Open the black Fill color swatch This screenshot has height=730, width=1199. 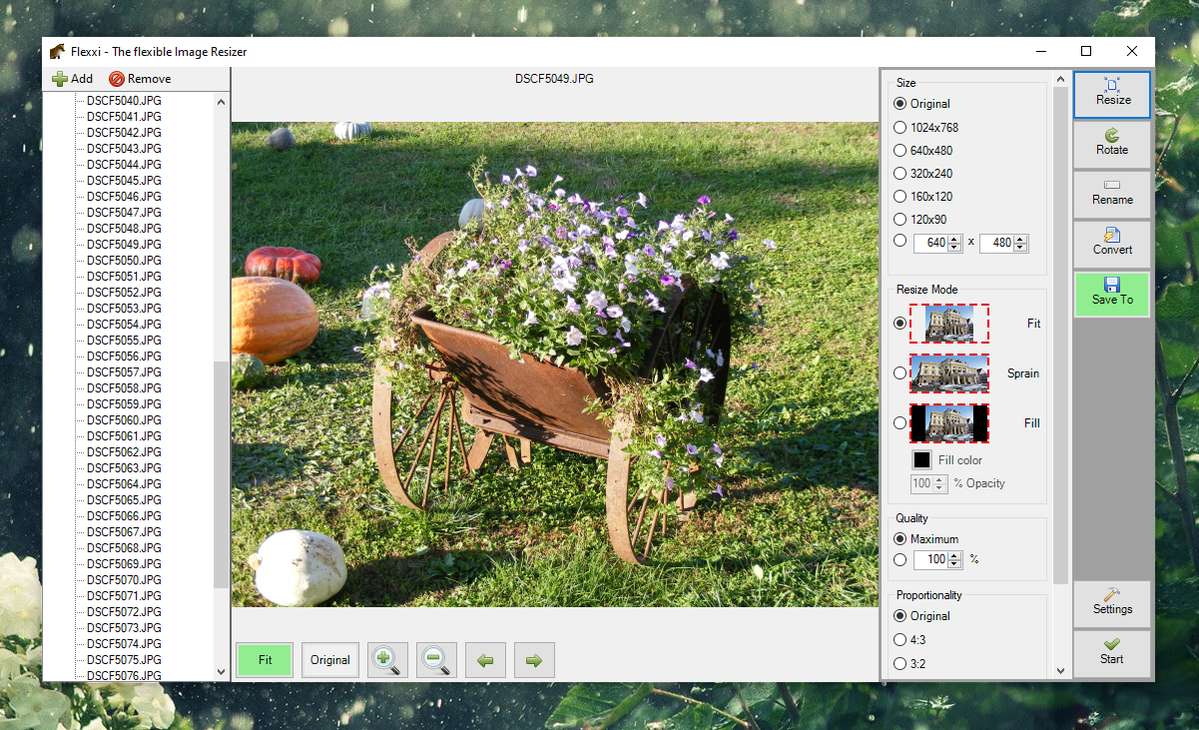point(921,460)
